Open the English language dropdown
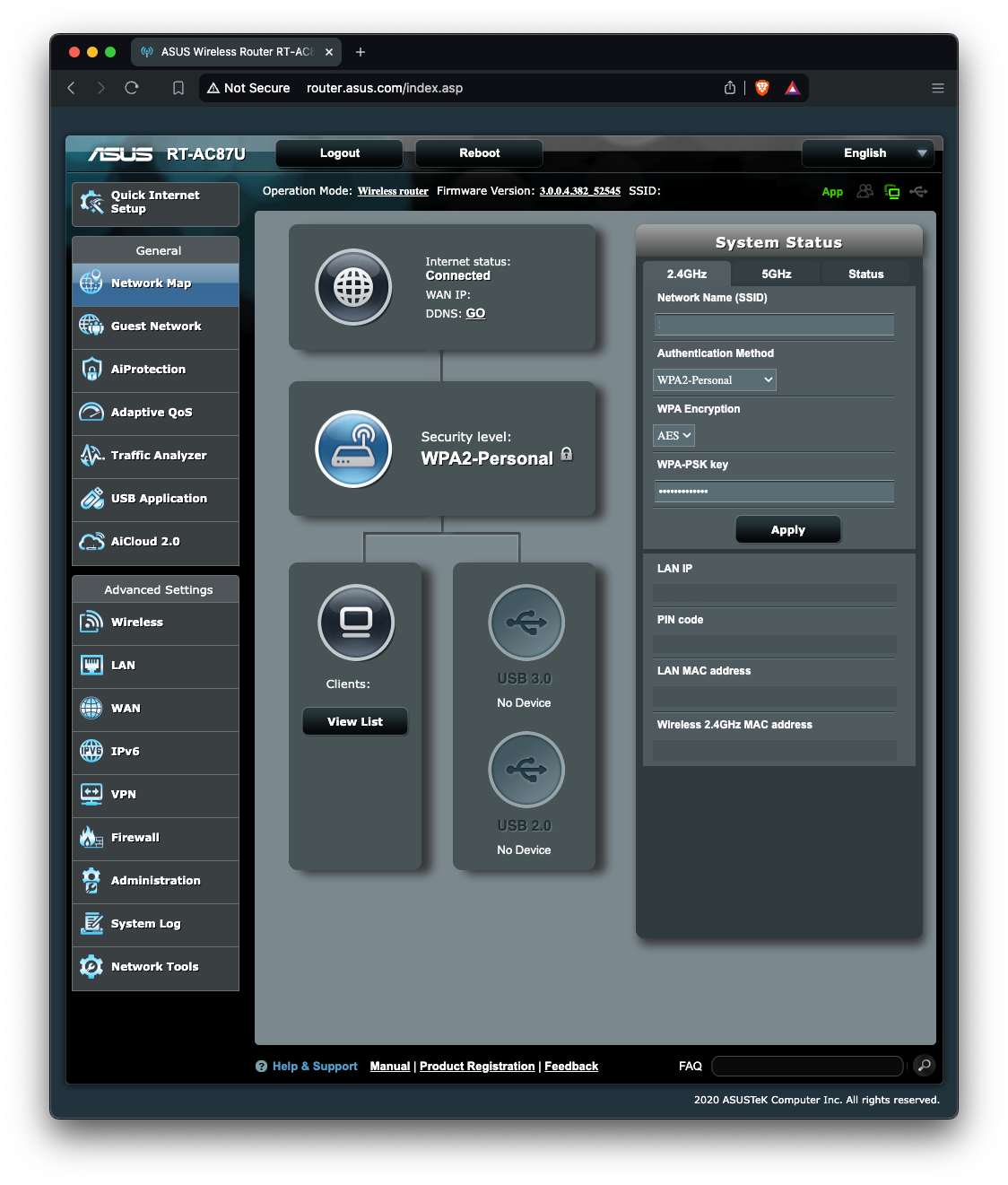 click(867, 153)
